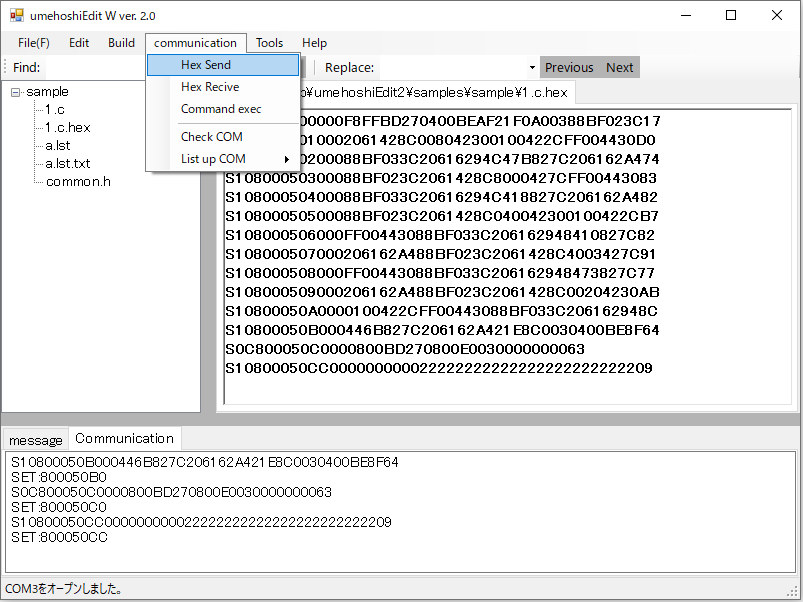Collapse the sample tree root node
Viewport: 803px width, 602px height.
(16, 92)
